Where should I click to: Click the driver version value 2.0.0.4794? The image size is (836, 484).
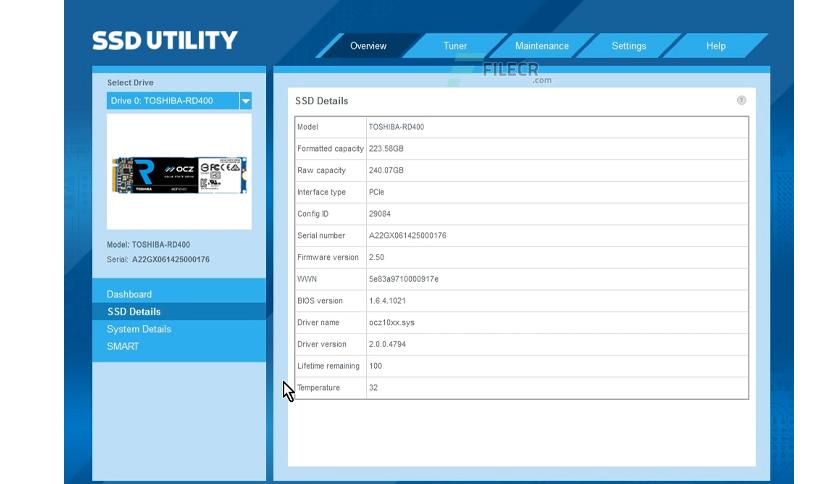[x=387, y=344]
